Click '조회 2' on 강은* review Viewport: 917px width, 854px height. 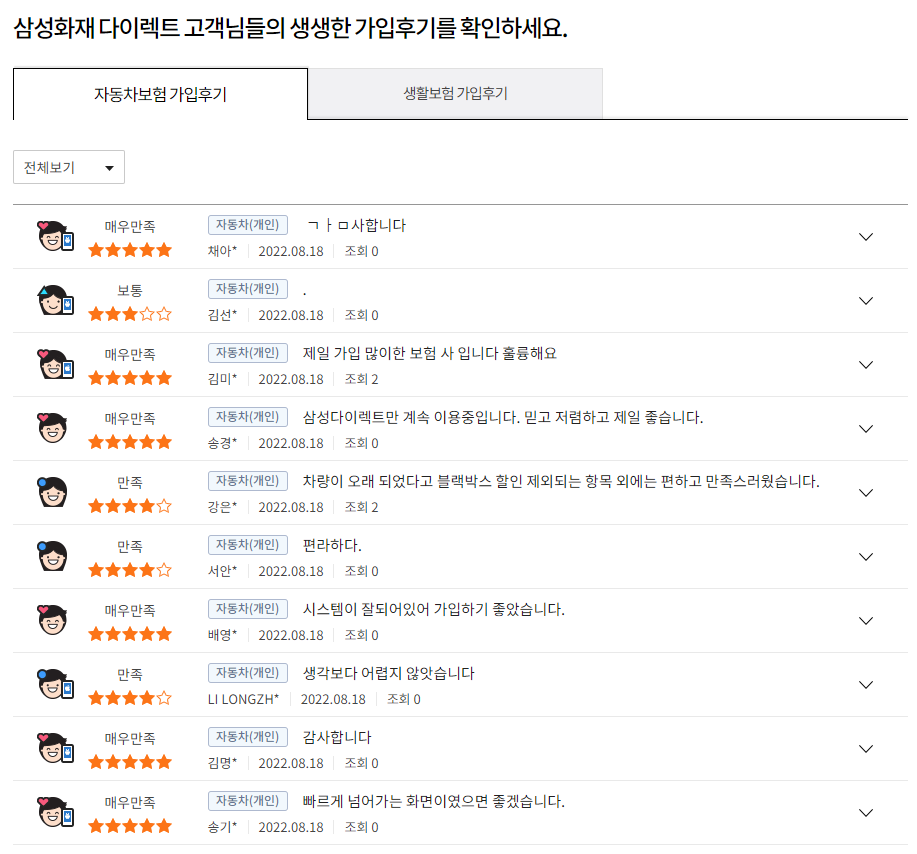click(361, 507)
